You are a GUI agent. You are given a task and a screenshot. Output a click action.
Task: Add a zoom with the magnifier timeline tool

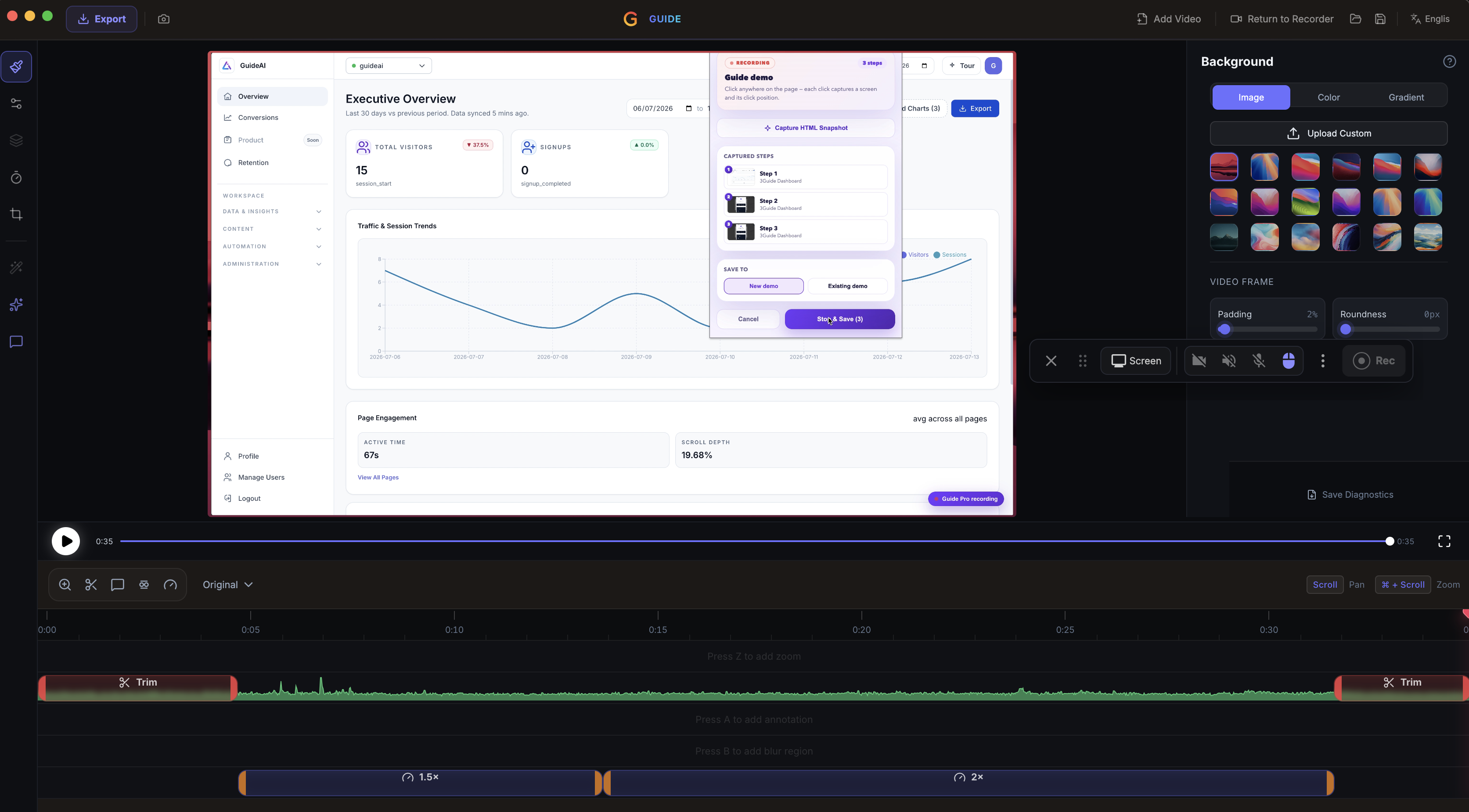click(x=65, y=585)
